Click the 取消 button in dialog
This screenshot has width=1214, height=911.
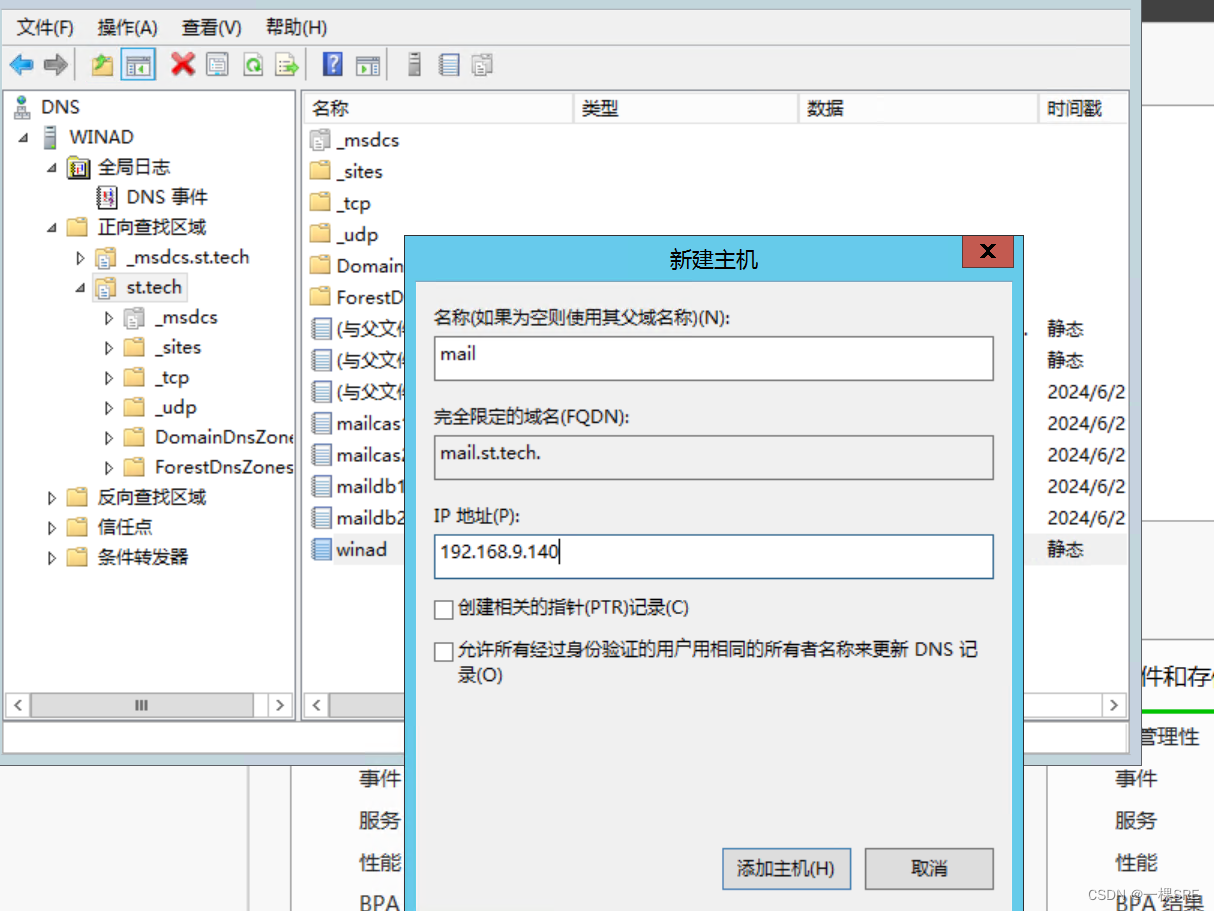pyautogui.click(x=929, y=869)
